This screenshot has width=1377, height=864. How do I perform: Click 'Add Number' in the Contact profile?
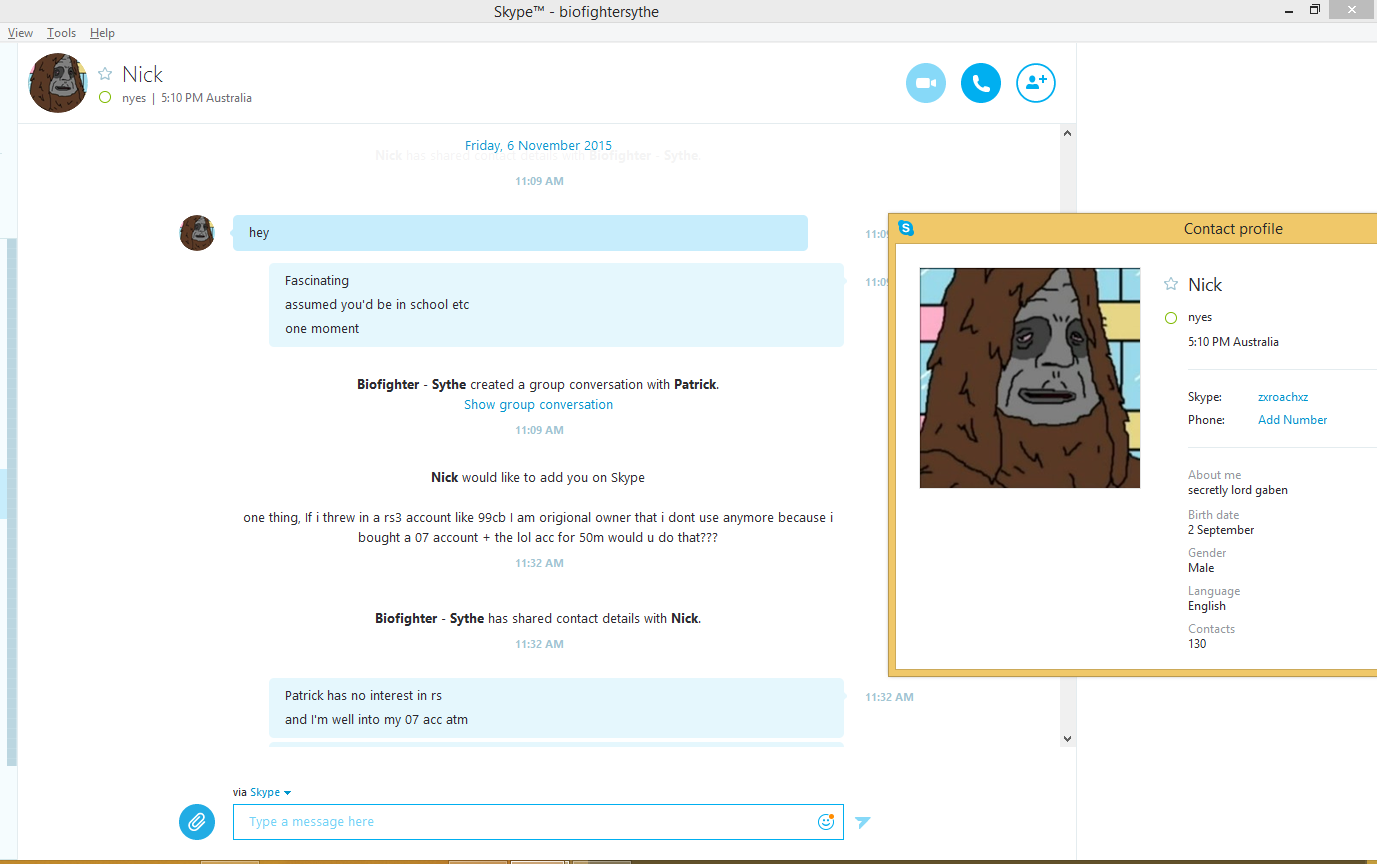click(x=1293, y=420)
